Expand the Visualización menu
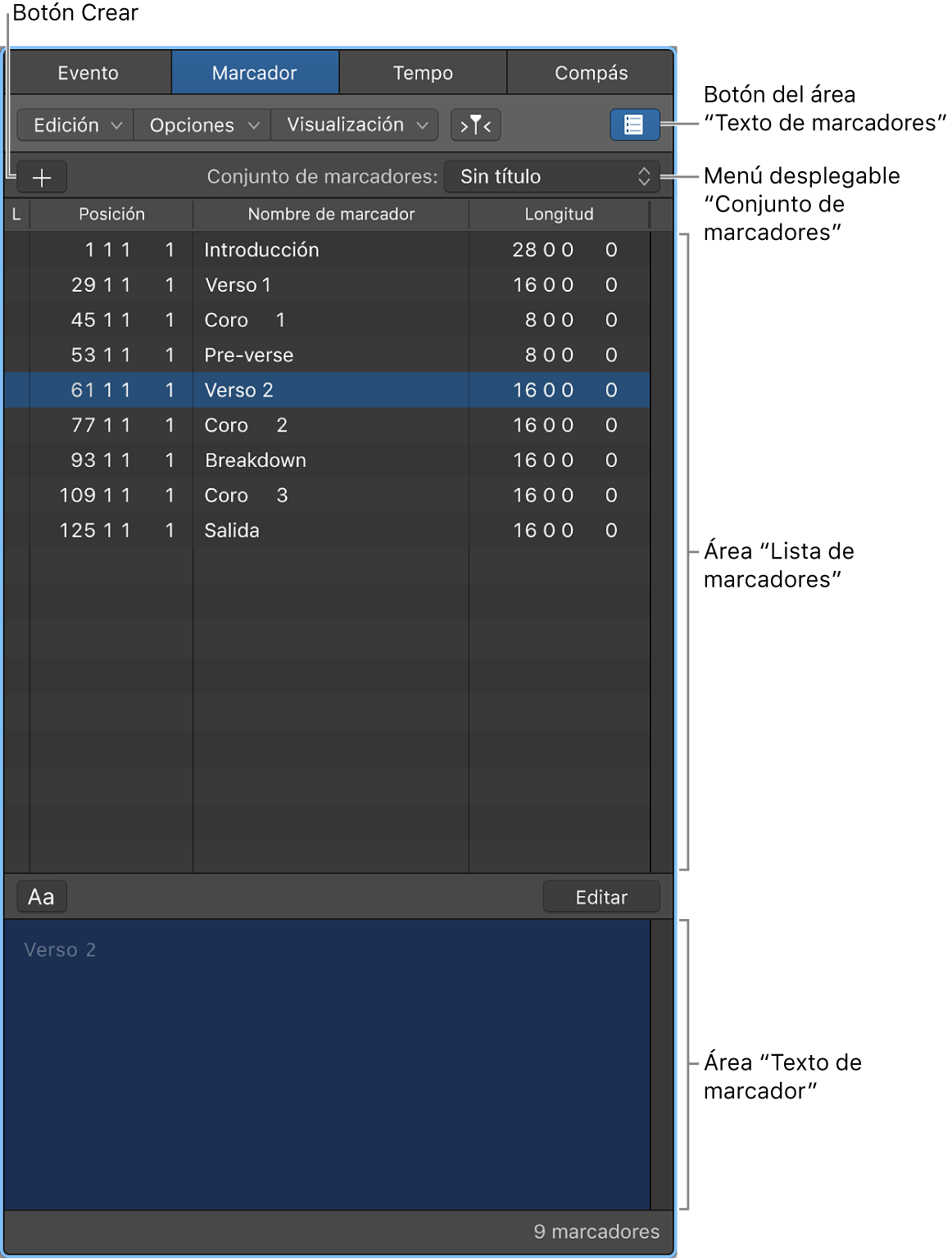 click(x=353, y=125)
